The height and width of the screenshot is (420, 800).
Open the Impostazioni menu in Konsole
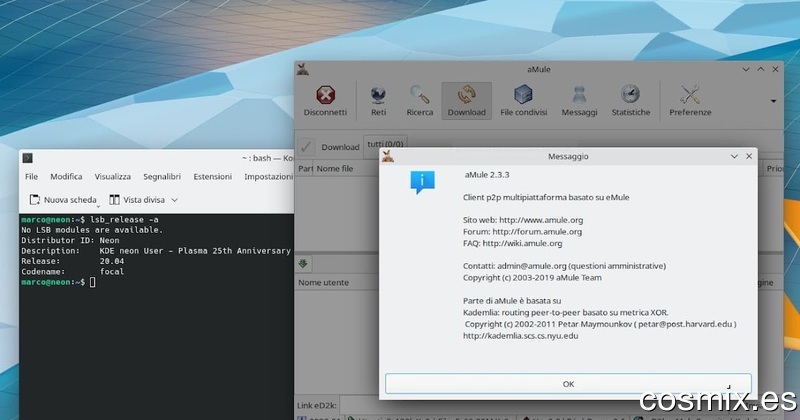268,177
